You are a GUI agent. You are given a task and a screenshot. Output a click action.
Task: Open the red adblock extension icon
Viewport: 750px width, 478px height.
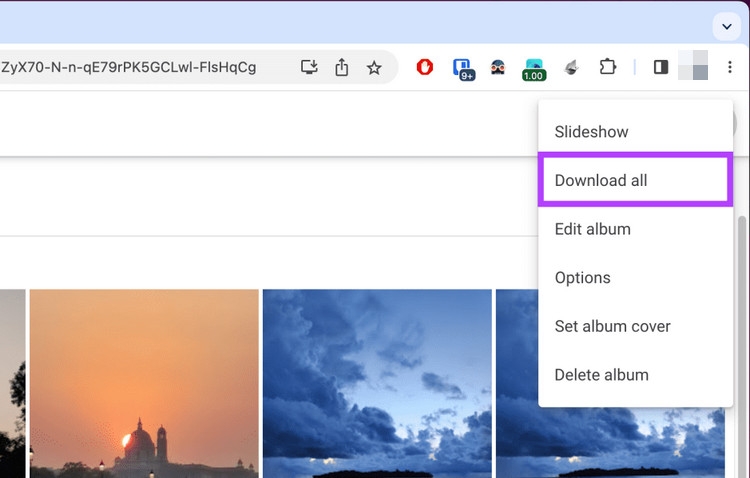click(x=425, y=67)
